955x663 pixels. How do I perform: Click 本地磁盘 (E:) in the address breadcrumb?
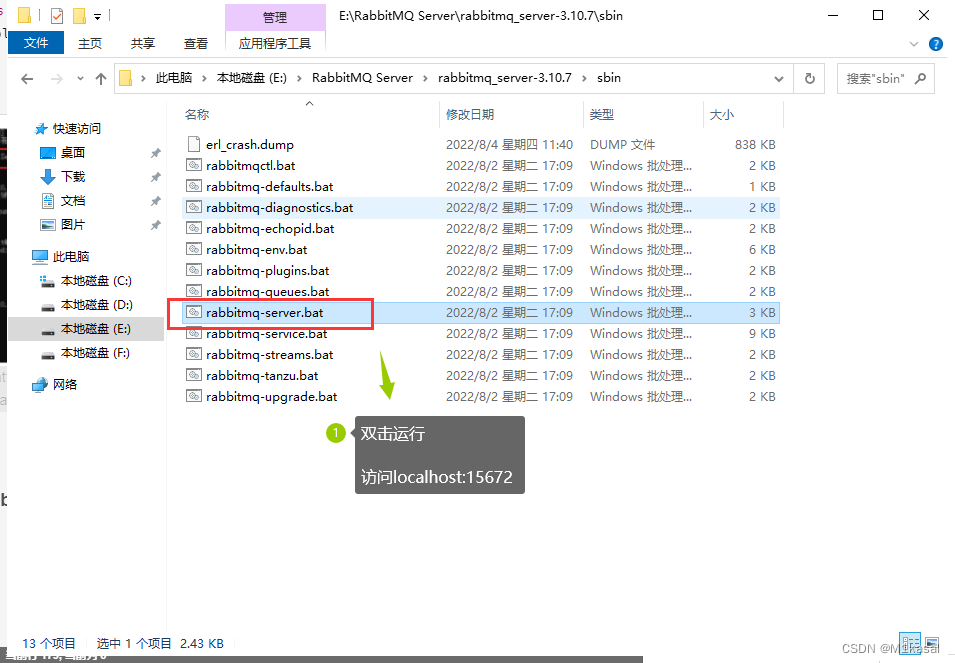coord(252,78)
